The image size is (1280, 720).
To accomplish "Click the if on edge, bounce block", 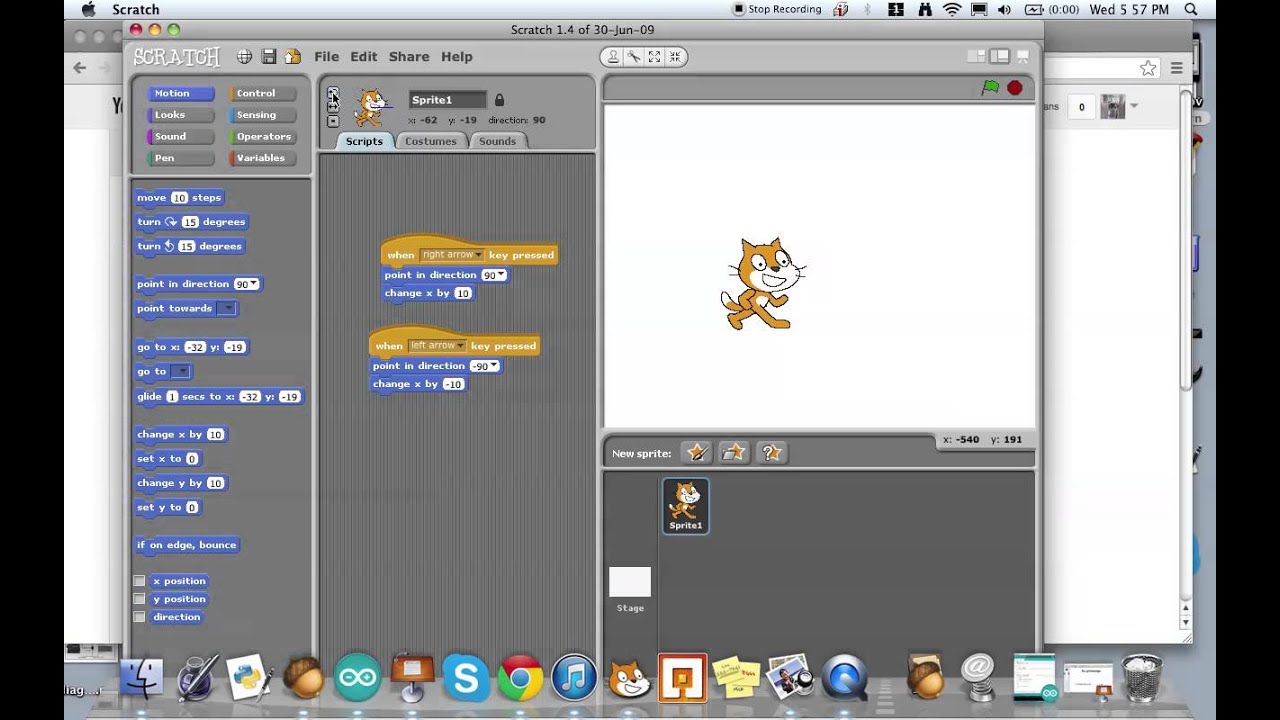I will tap(187, 545).
